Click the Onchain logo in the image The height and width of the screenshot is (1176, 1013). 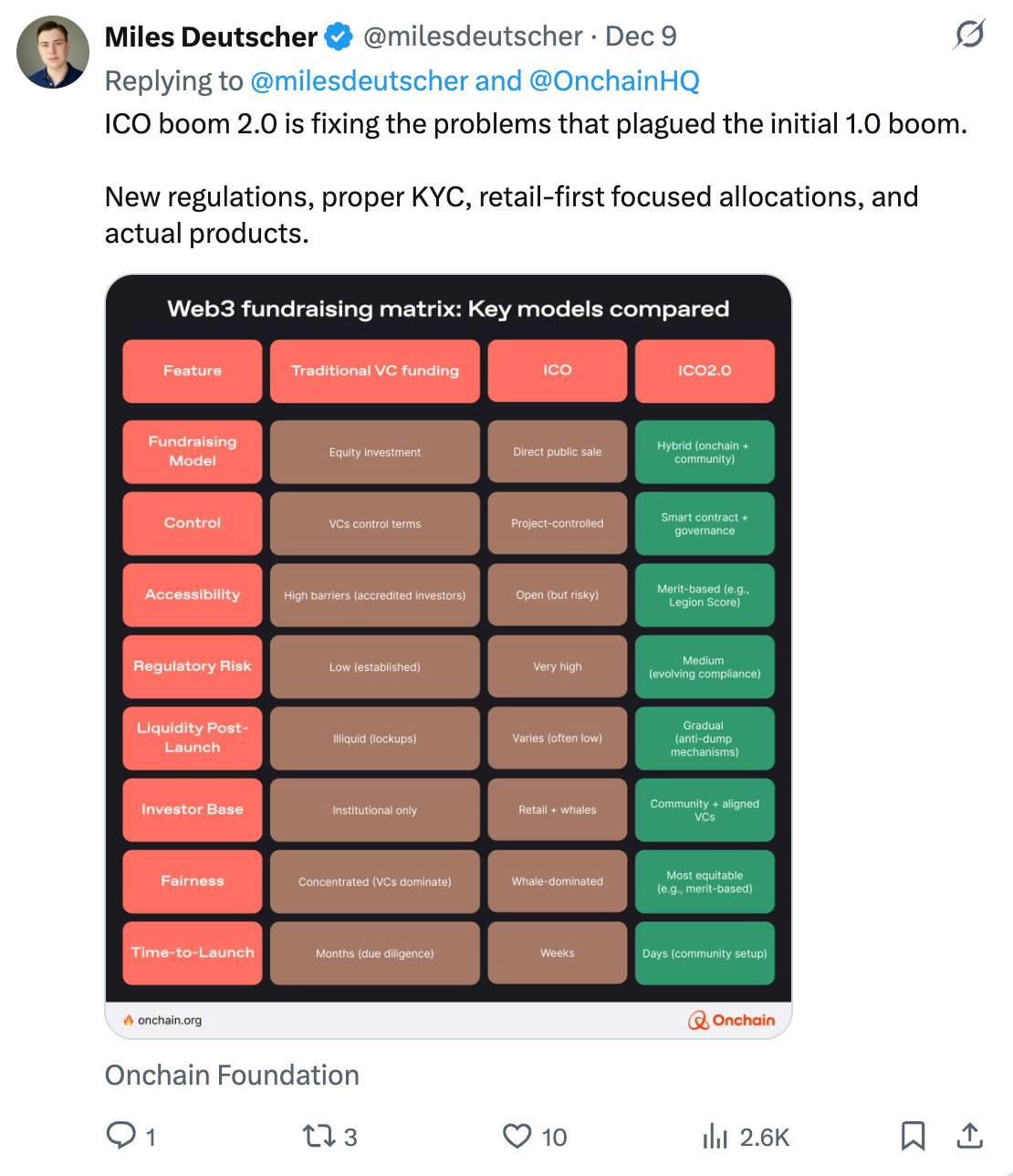tap(731, 1020)
